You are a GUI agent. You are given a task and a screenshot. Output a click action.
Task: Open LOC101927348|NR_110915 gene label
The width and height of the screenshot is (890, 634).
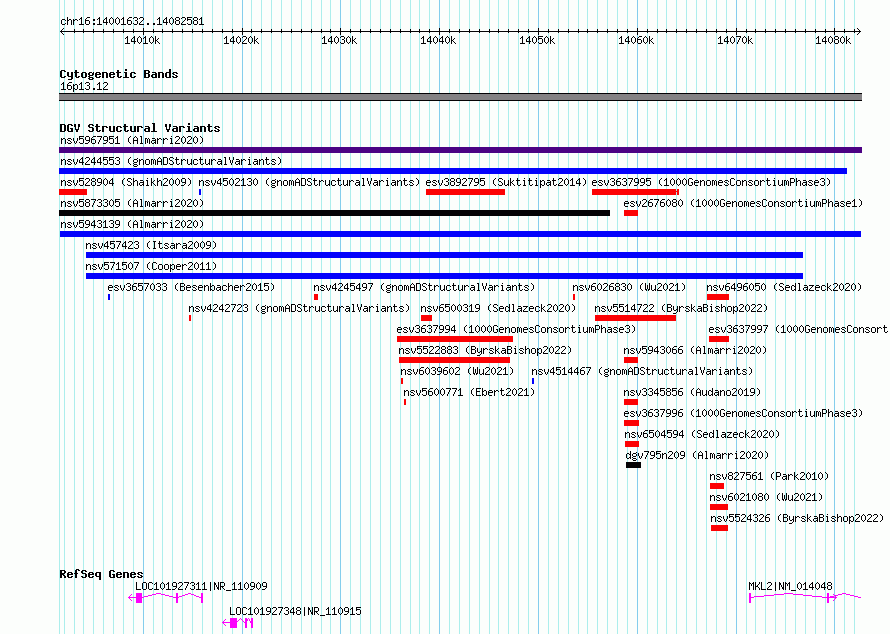pyautogui.click(x=295, y=611)
